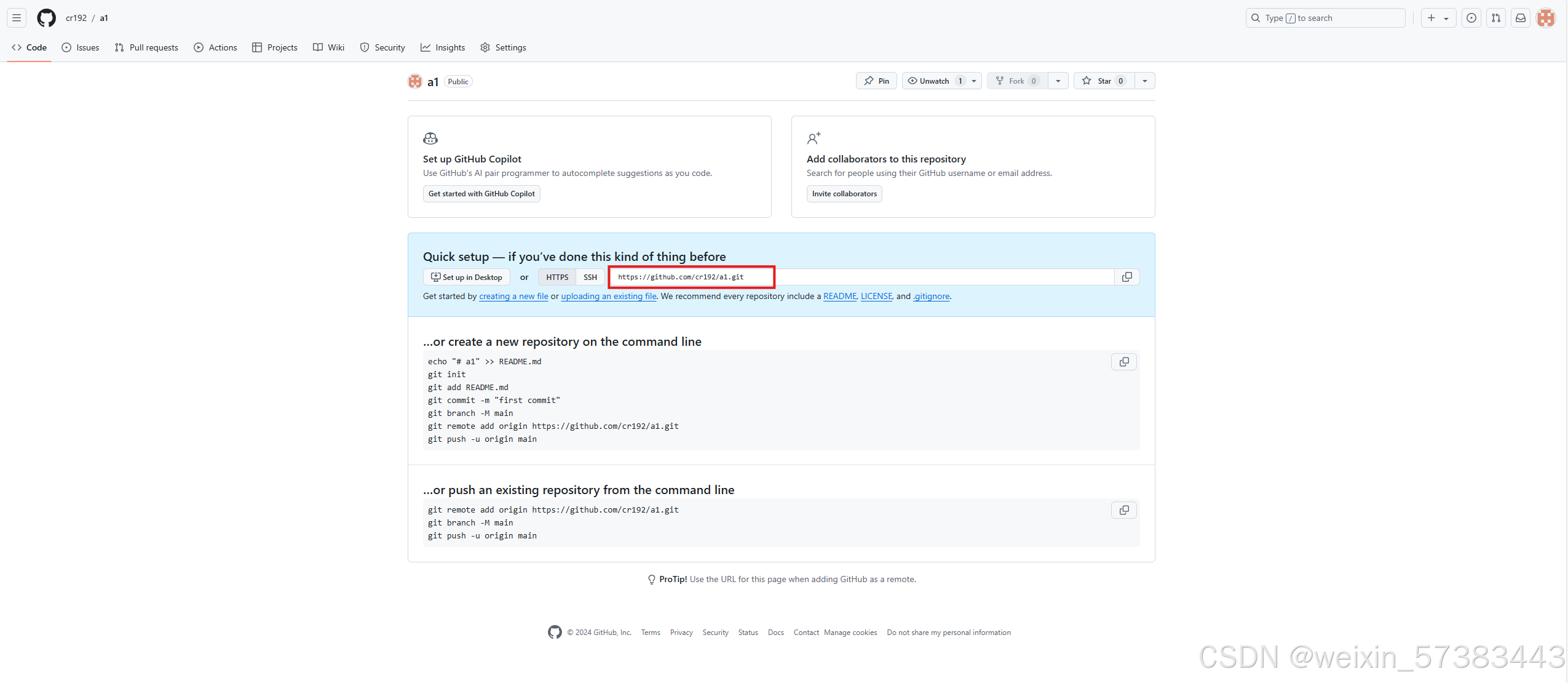Image resolution: width=1568 pixels, height=683 pixels.
Task: Follow the creating a new file link
Action: pos(513,296)
